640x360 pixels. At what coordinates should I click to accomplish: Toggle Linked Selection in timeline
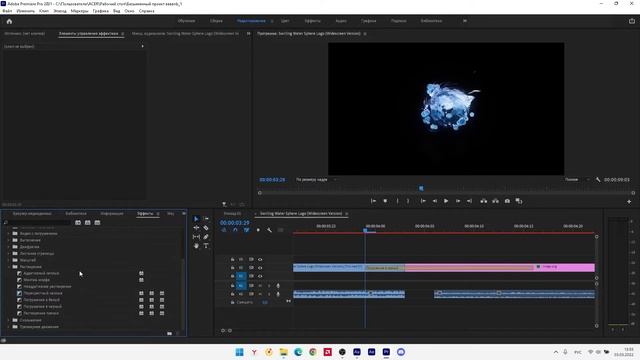(x=247, y=230)
